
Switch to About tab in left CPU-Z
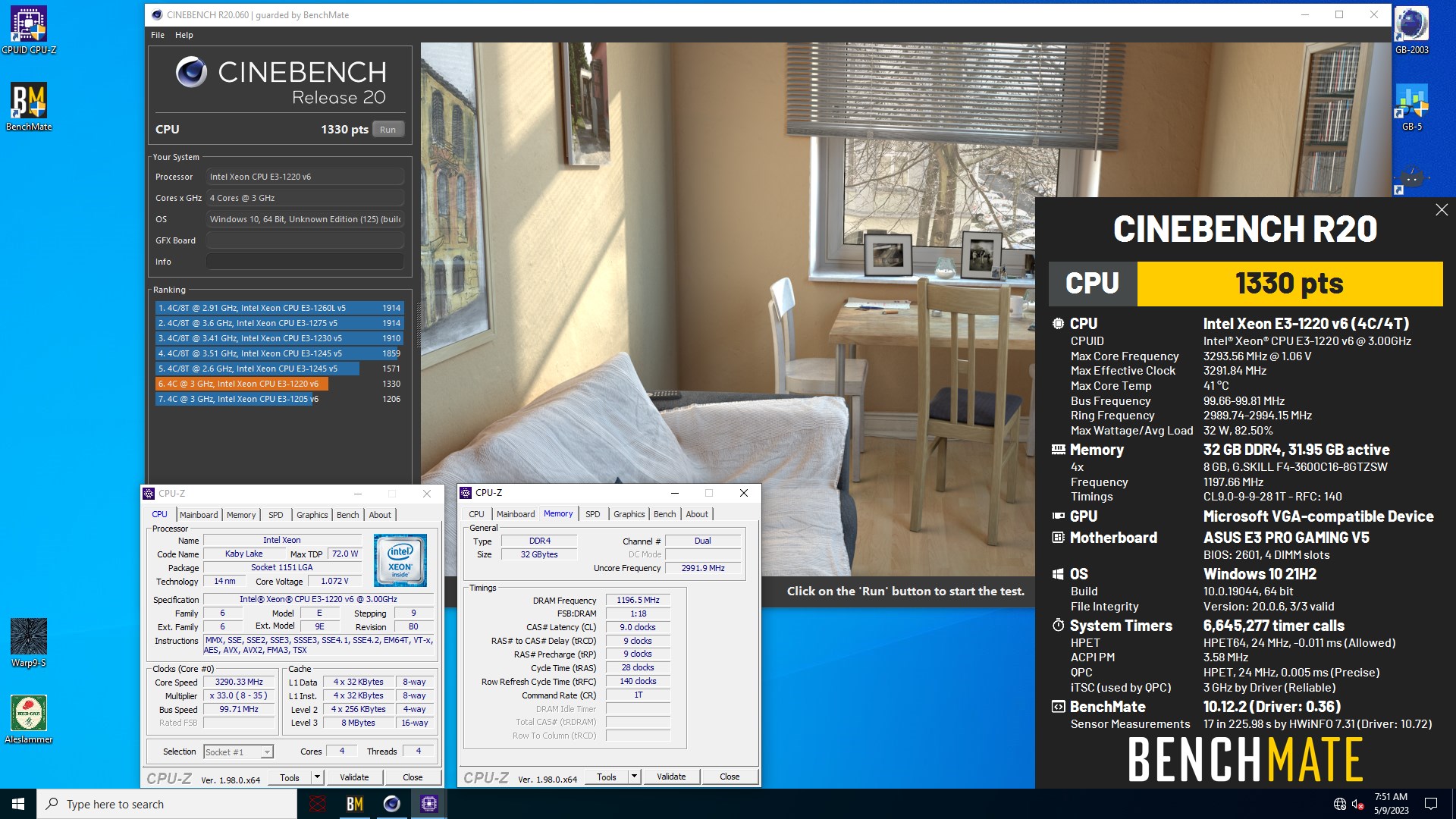pyautogui.click(x=380, y=515)
